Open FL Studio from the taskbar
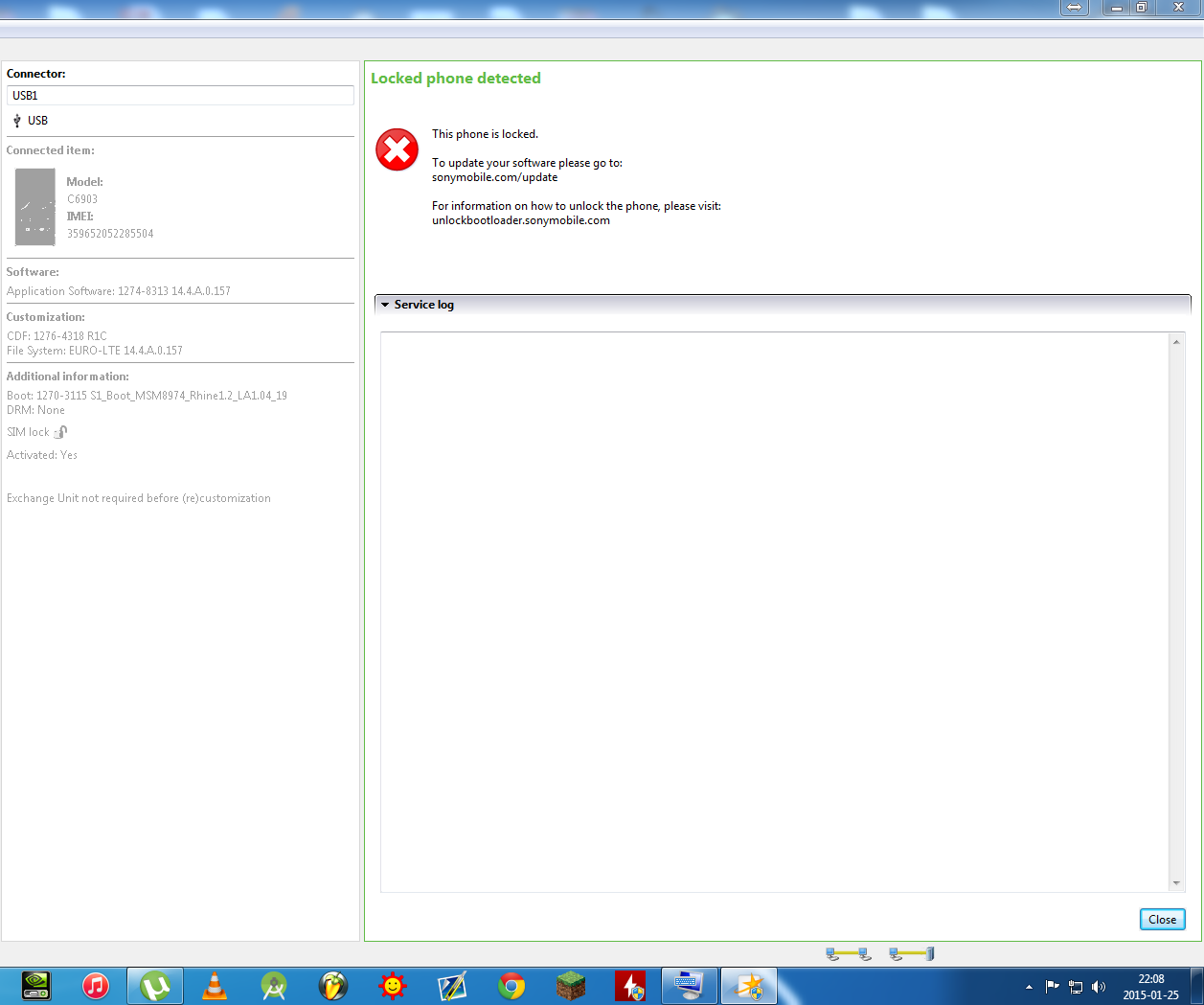The width and height of the screenshot is (1204, 1005). [x=333, y=986]
